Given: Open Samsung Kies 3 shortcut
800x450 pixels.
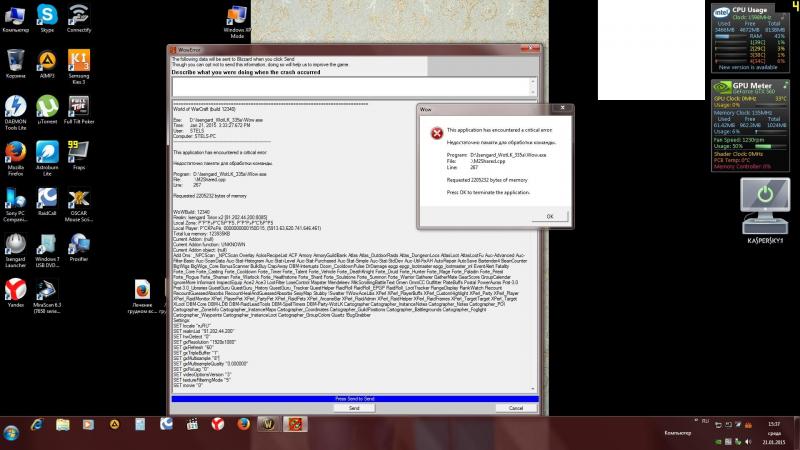Looking at the screenshot, I should click(79, 67).
